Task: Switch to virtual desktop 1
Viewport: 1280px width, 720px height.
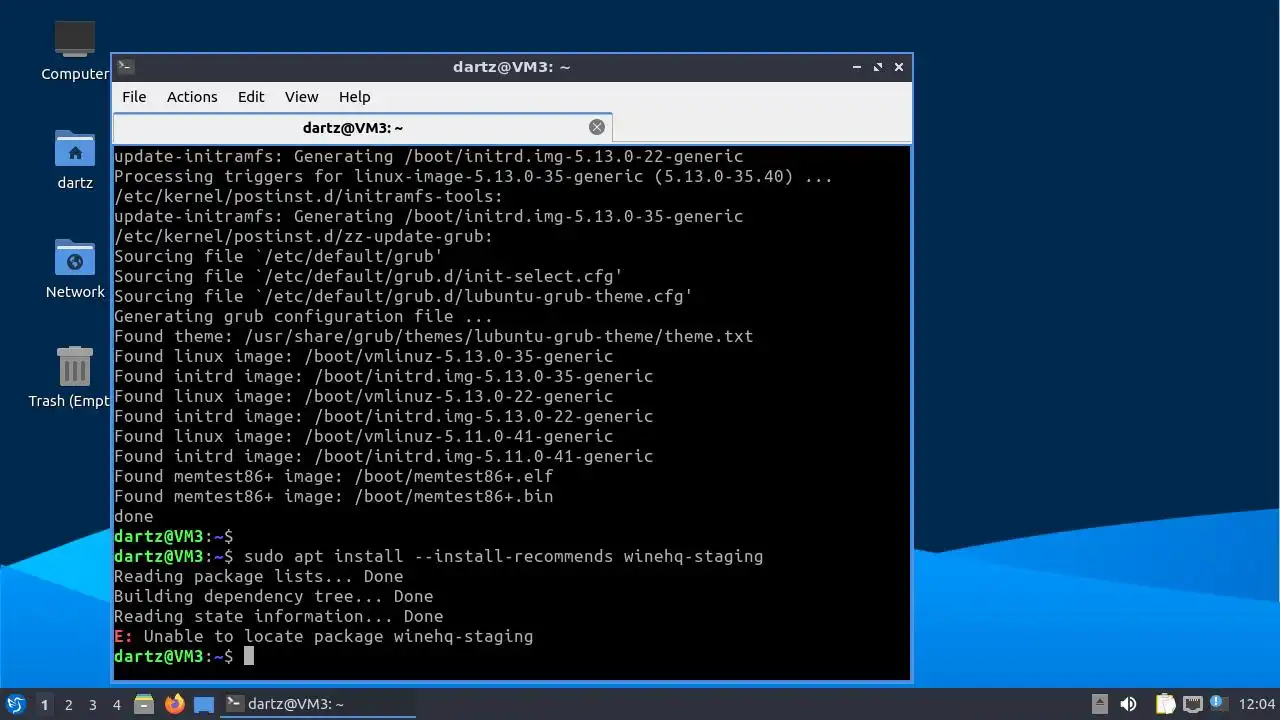Action: [x=44, y=704]
